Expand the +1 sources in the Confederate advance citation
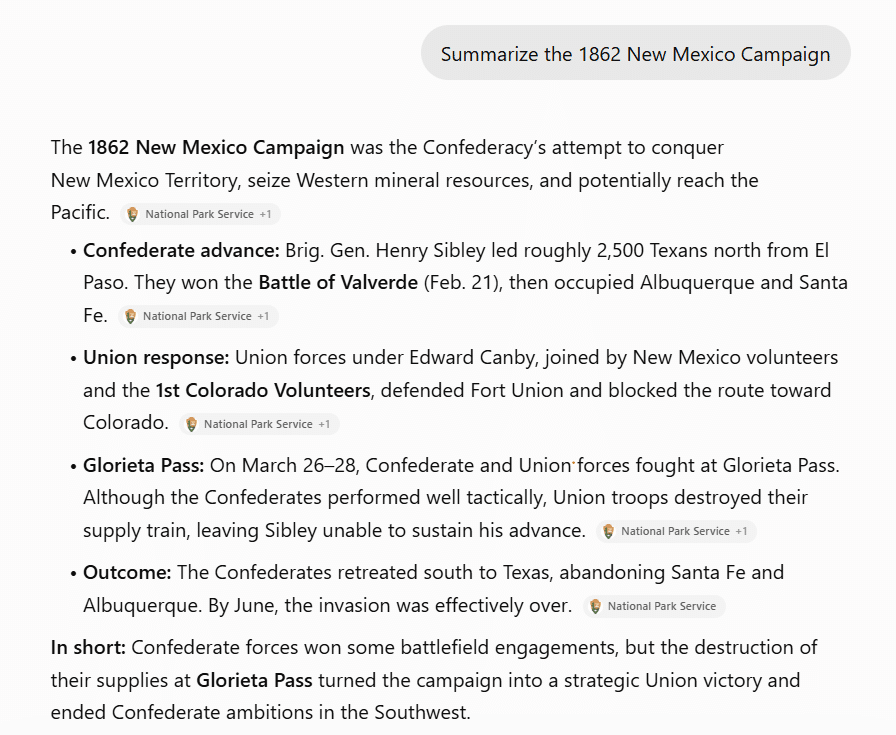896x735 pixels. [x=263, y=317]
